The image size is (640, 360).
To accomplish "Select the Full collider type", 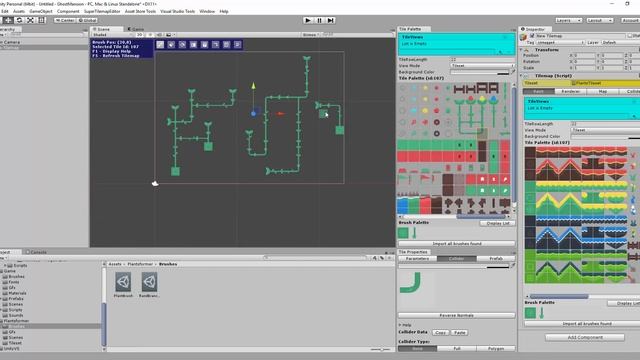I will click(x=456, y=349).
